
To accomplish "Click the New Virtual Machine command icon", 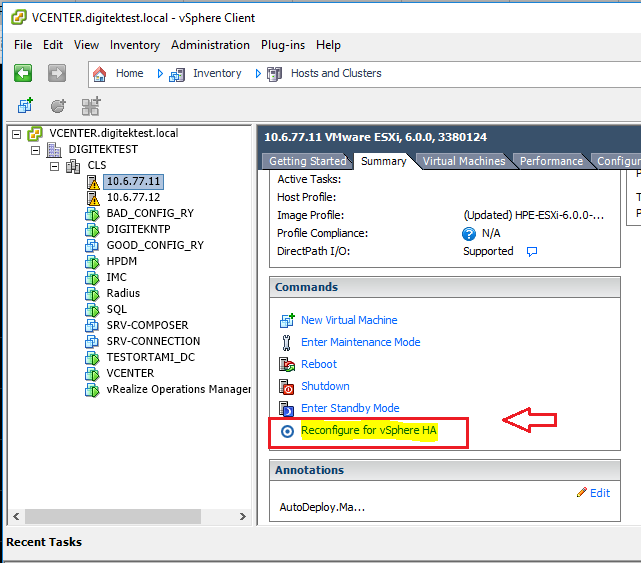I will coord(287,321).
